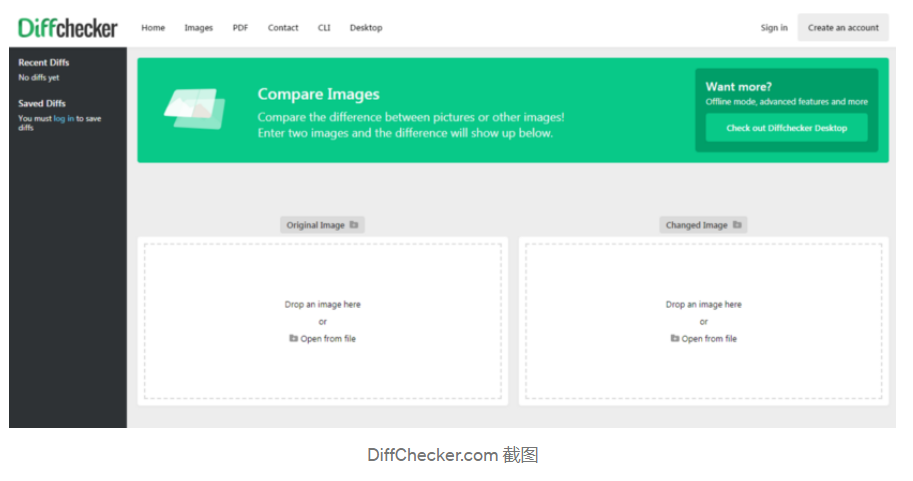
Task: Click the Compare Images picture icon
Action: click(194, 108)
